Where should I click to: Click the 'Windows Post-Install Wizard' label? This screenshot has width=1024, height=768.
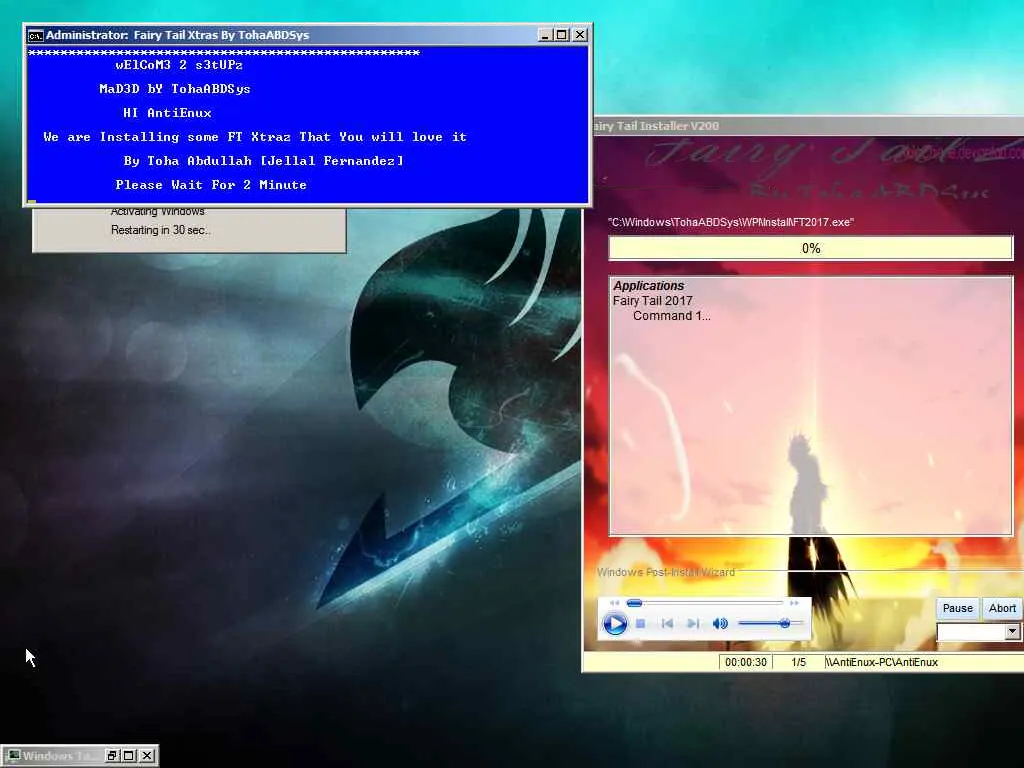pos(665,572)
